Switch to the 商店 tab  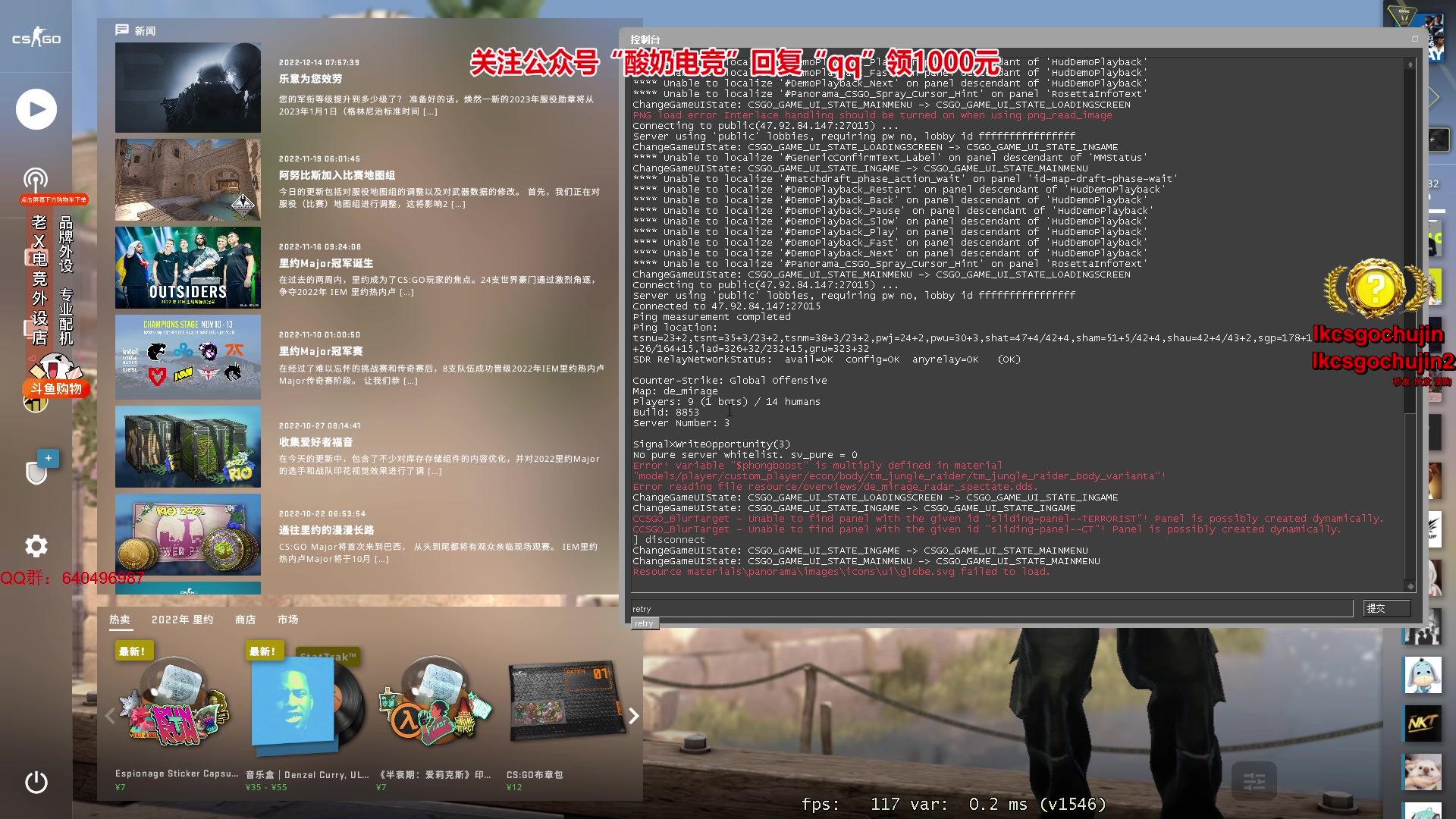coord(245,620)
